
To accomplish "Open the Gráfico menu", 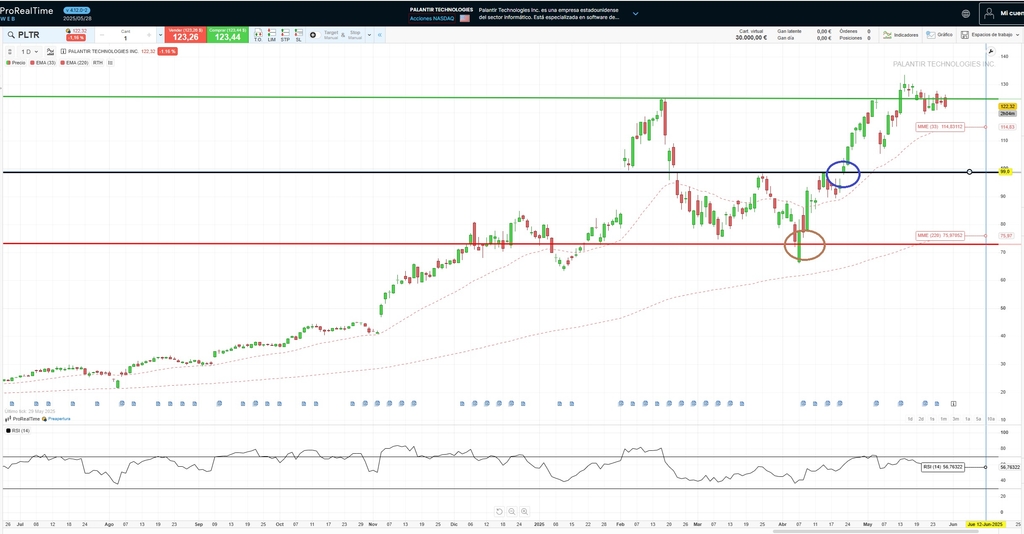I will (x=940, y=35).
